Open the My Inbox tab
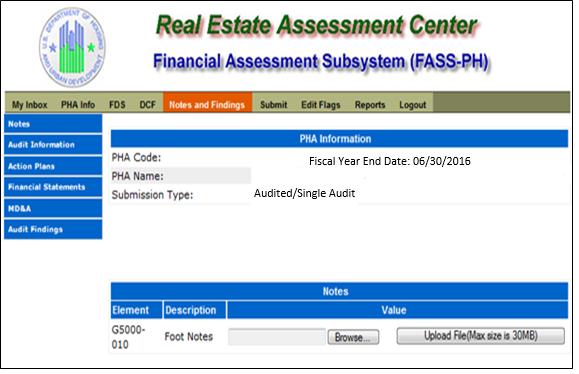This screenshot has width=579, height=374. (30, 105)
